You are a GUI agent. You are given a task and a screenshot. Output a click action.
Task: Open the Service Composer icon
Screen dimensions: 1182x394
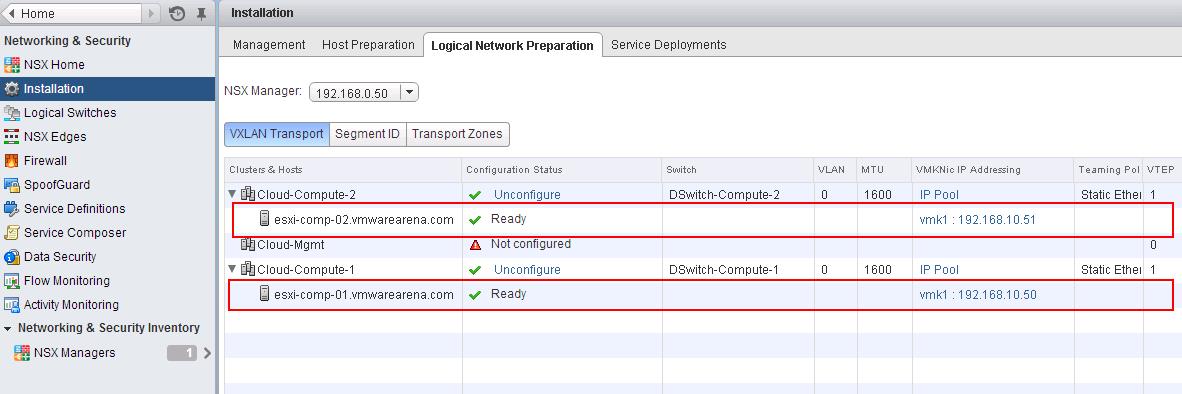[x=12, y=233]
